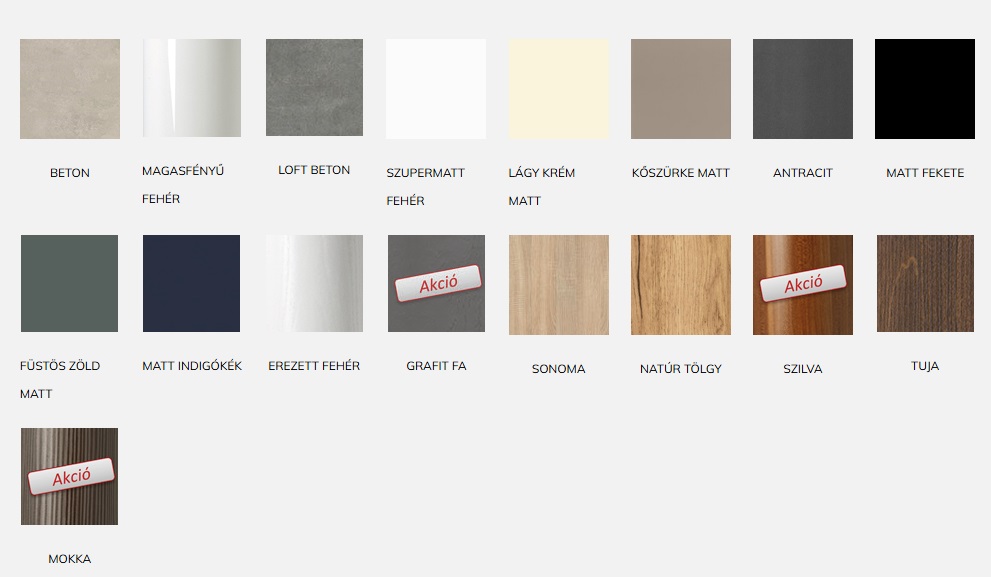Select the Tuja dark wood swatch

tap(925, 284)
